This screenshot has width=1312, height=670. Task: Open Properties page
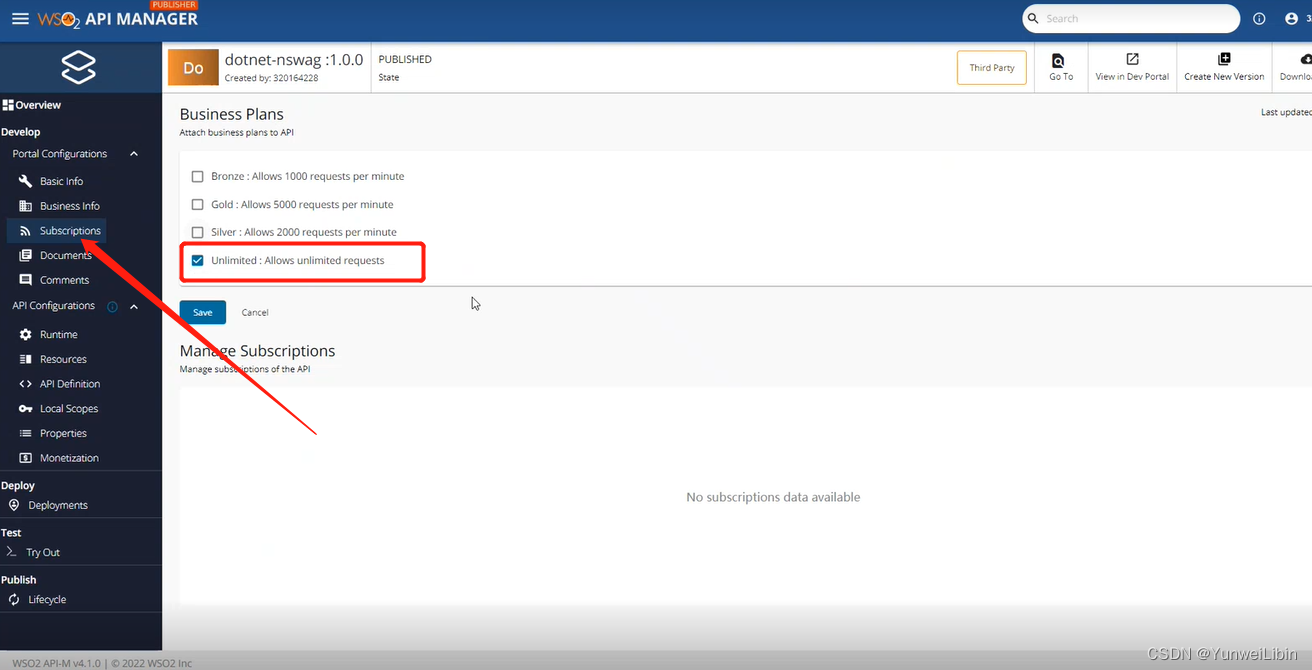(x=63, y=433)
